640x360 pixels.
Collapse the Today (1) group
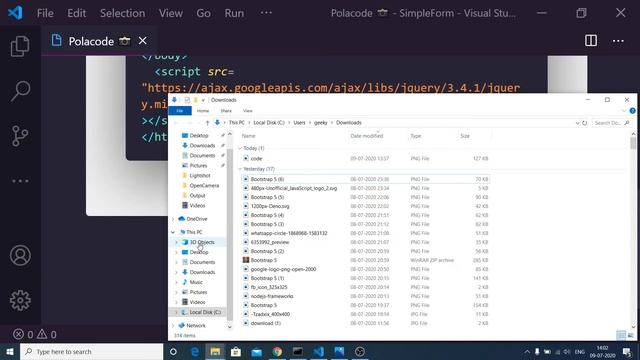click(240, 148)
